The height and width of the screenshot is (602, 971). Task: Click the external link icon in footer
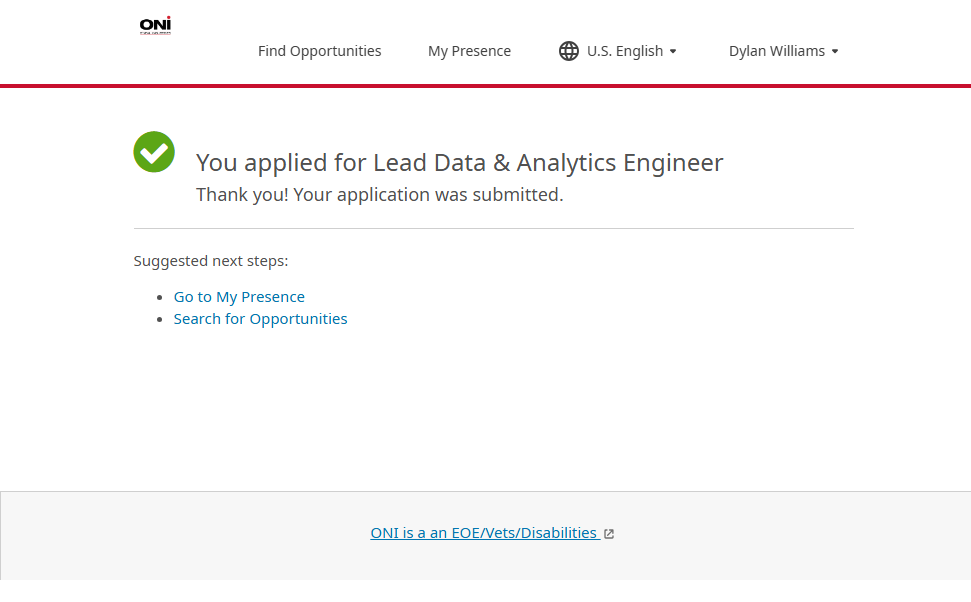(x=609, y=534)
